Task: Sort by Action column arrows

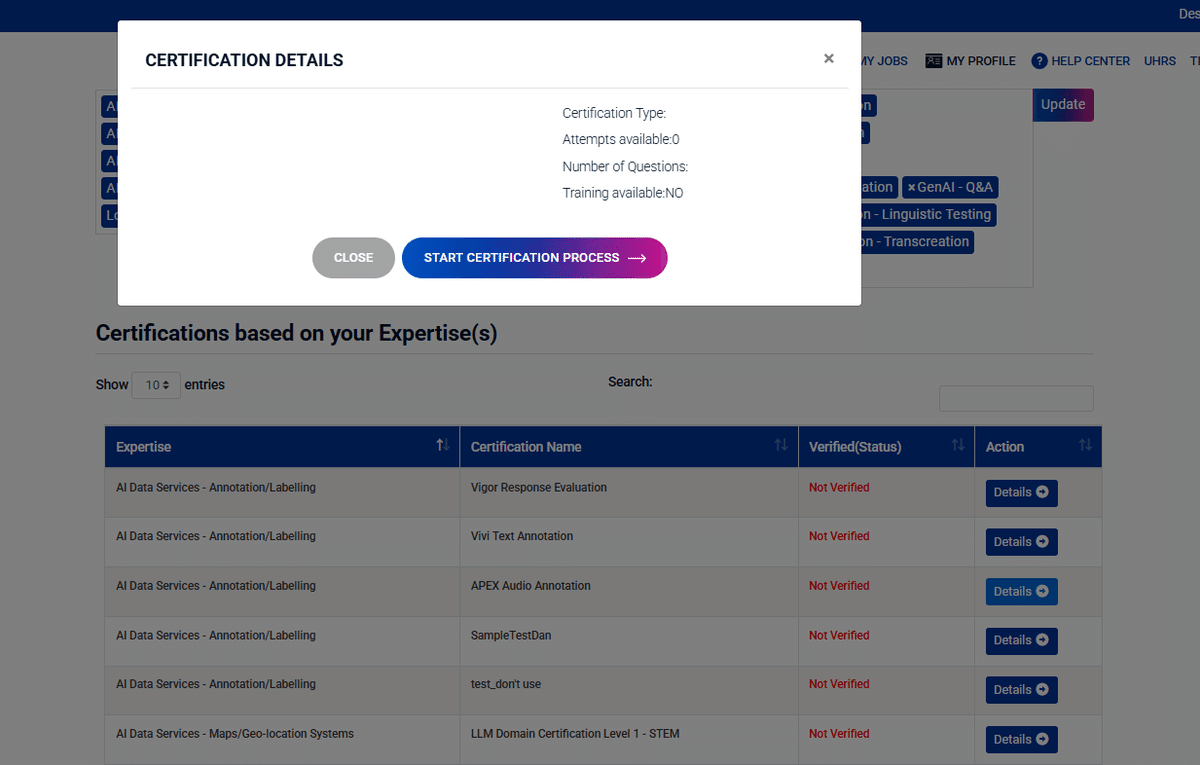Action: [x=1085, y=445]
